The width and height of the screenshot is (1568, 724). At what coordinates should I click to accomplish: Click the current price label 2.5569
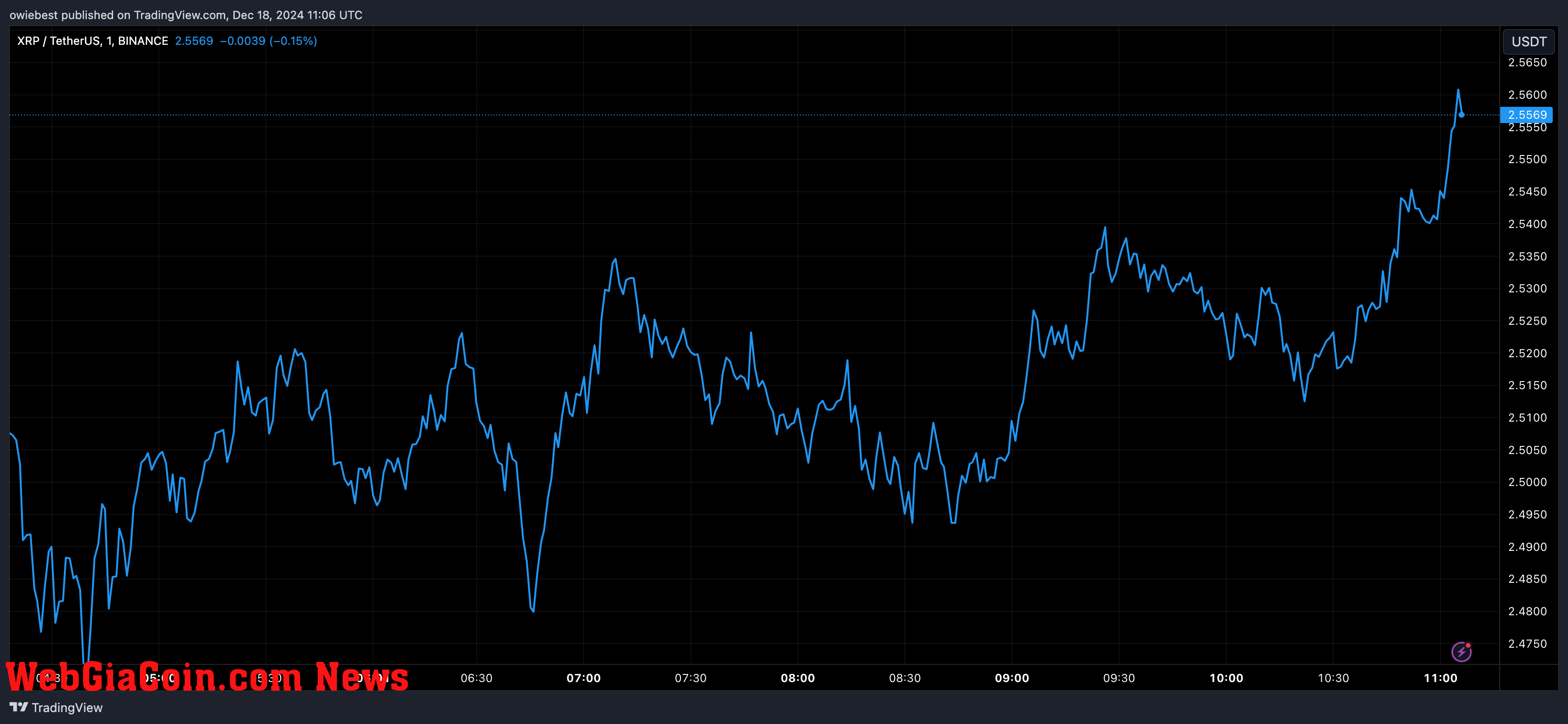(1526, 115)
